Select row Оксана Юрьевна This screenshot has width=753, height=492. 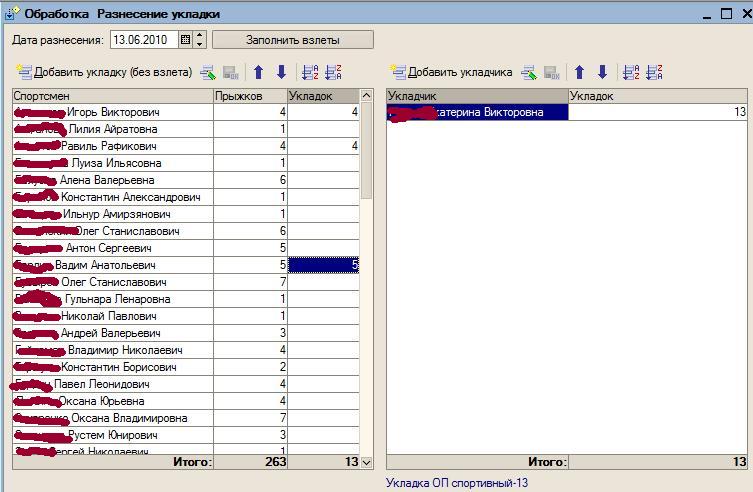[186, 401]
